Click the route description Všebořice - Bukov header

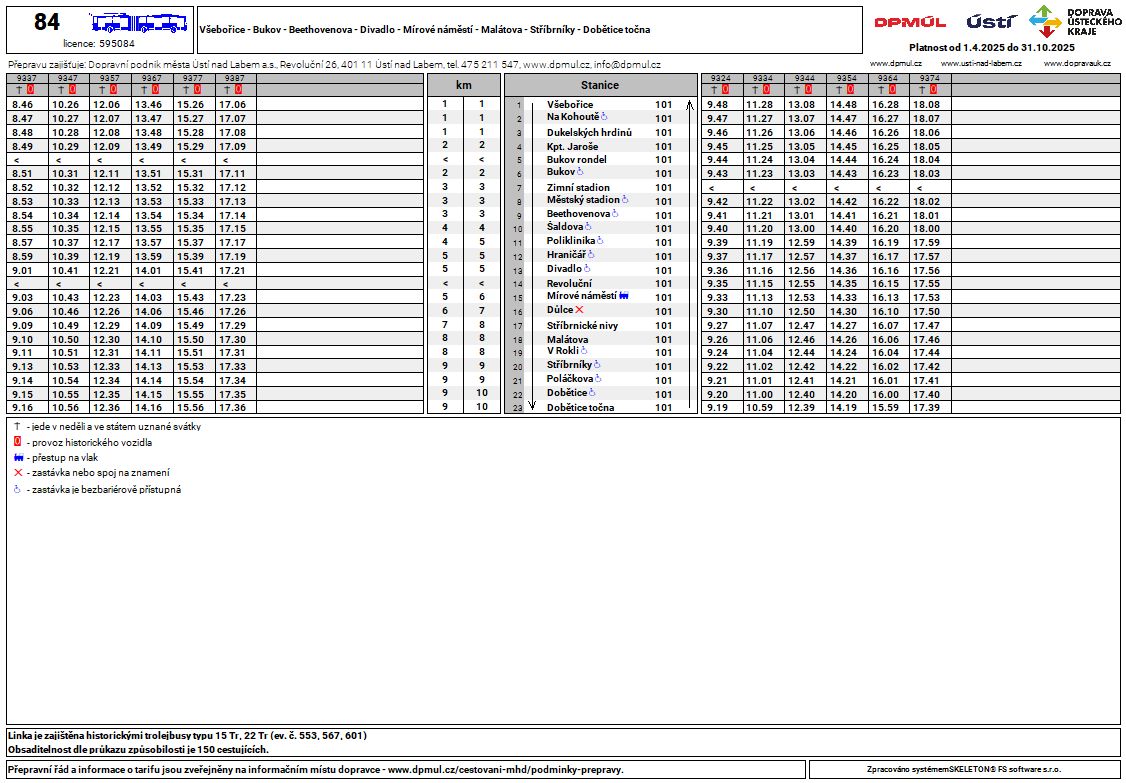point(424,30)
